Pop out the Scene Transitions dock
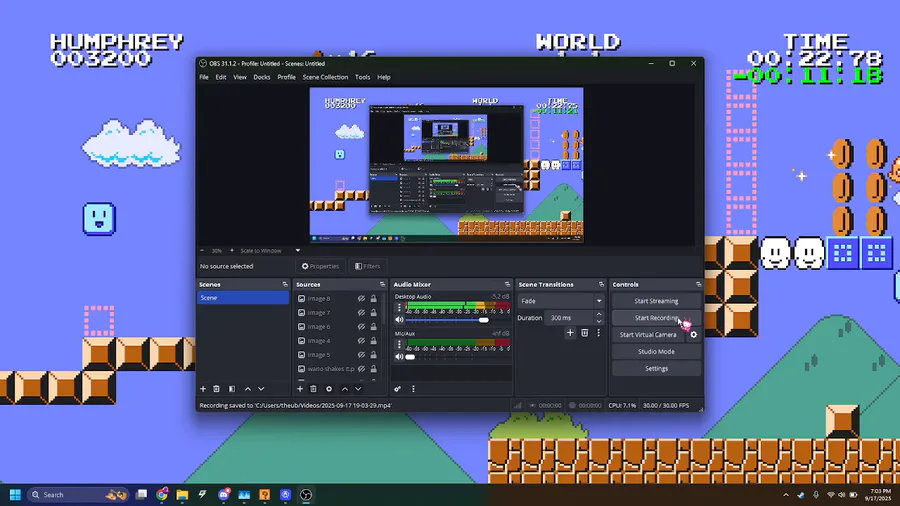The image size is (900, 506). [602, 285]
